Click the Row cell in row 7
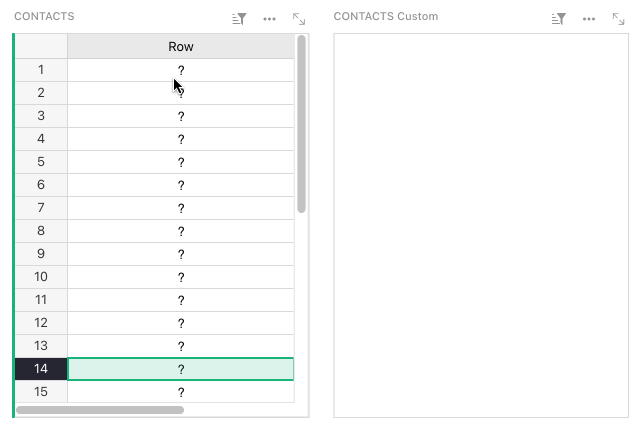639x428 pixels. (181, 208)
